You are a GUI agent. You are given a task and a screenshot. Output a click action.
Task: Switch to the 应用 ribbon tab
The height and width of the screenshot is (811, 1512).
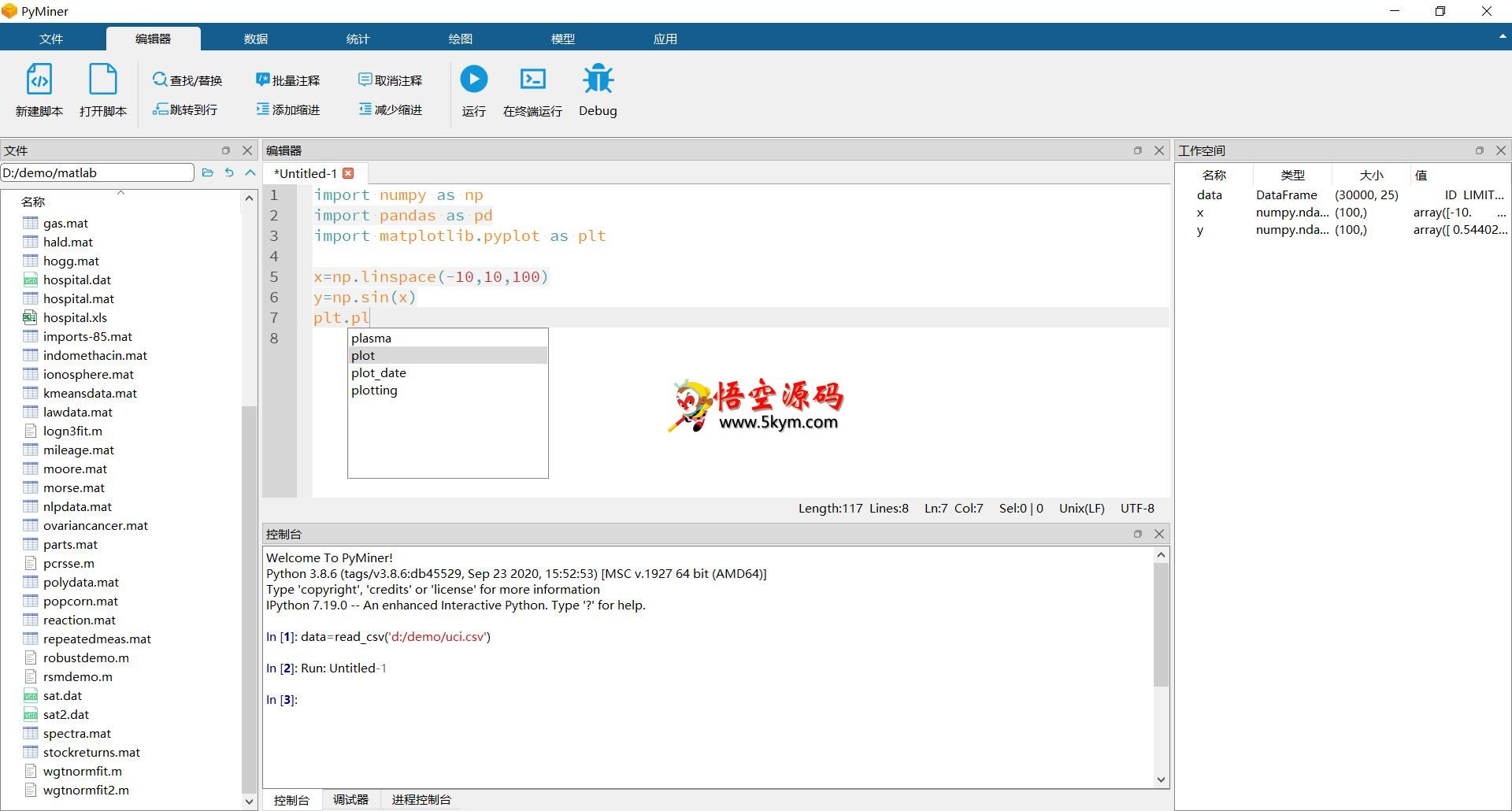point(665,39)
